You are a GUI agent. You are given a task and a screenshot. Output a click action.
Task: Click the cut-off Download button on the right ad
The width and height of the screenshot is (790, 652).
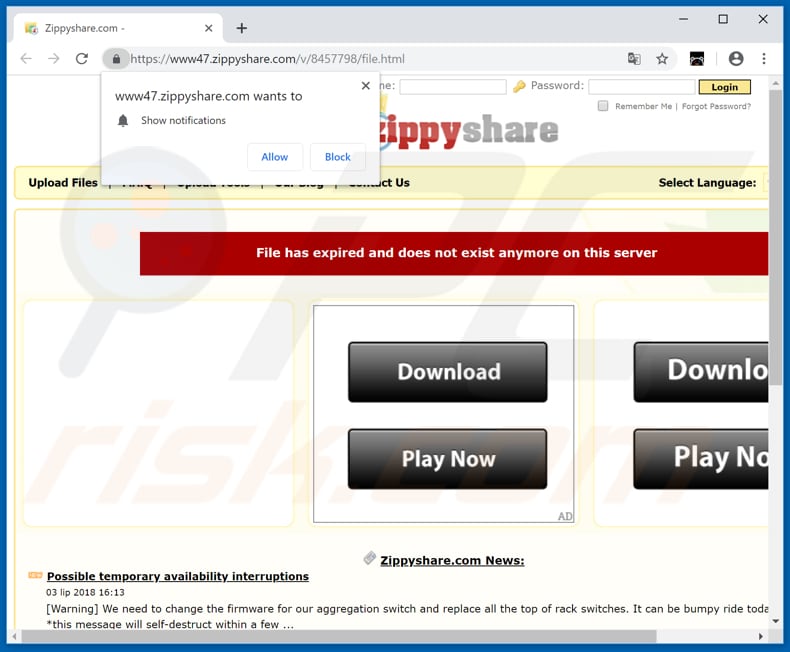click(x=701, y=372)
